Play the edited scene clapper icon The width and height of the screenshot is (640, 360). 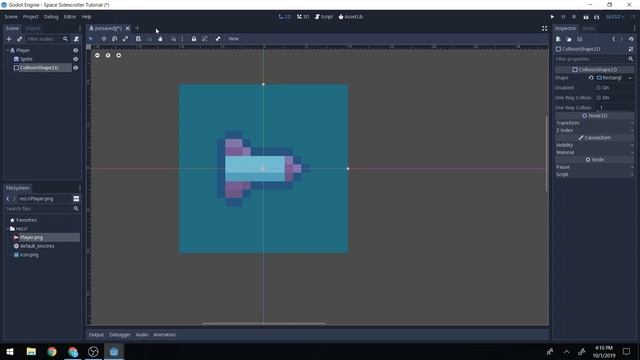tap(586, 17)
